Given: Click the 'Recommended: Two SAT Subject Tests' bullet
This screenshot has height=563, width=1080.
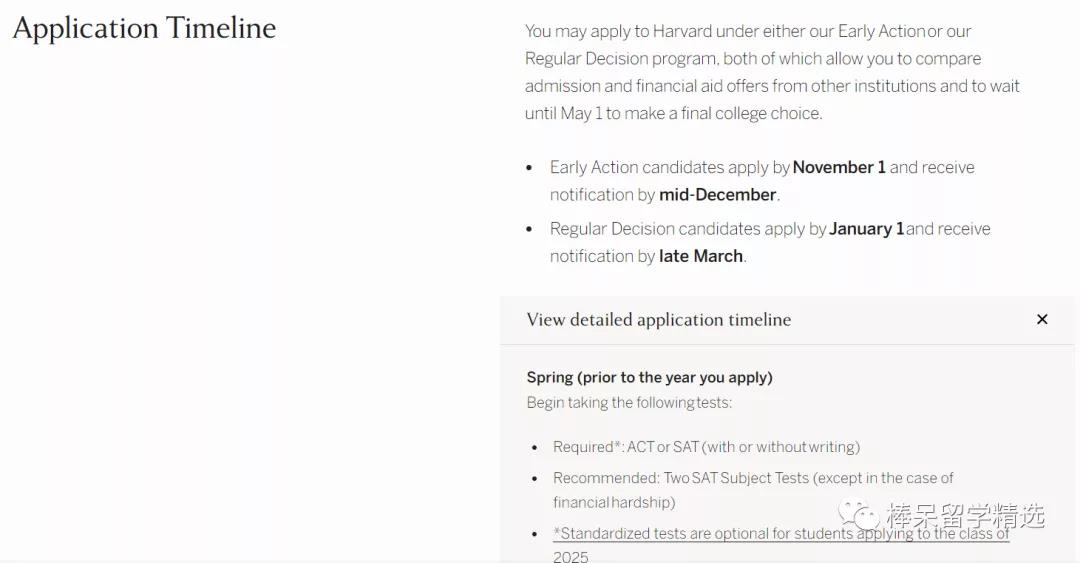Looking at the screenshot, I should 753,490.
